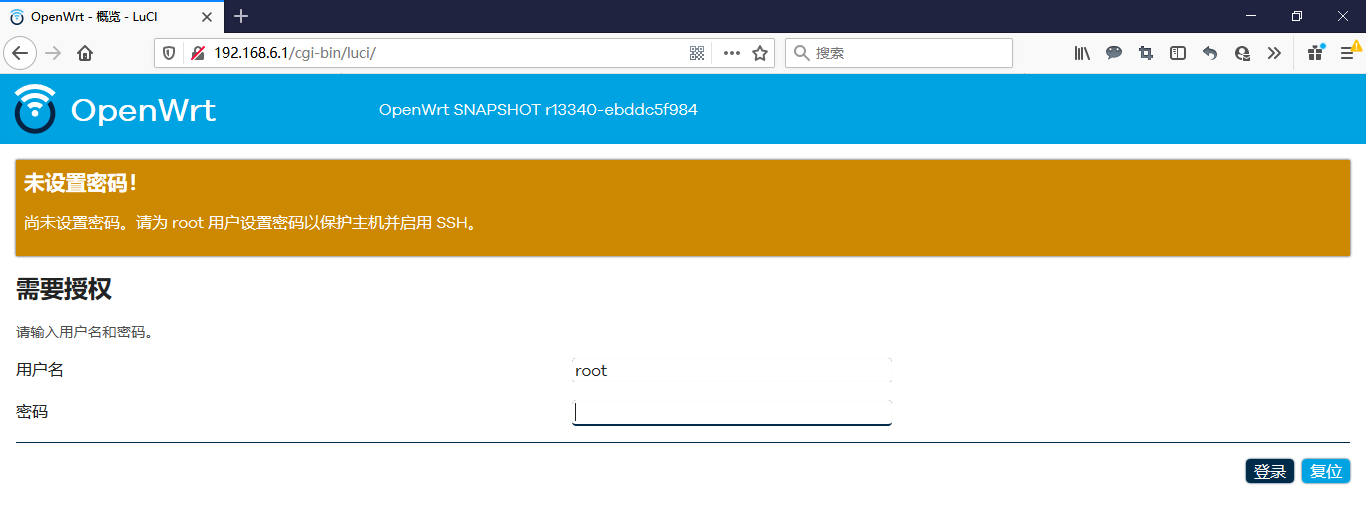This screenshot has height=507, width=1366.
Task: Restore down the browser window
Action: coord(1297,16)
